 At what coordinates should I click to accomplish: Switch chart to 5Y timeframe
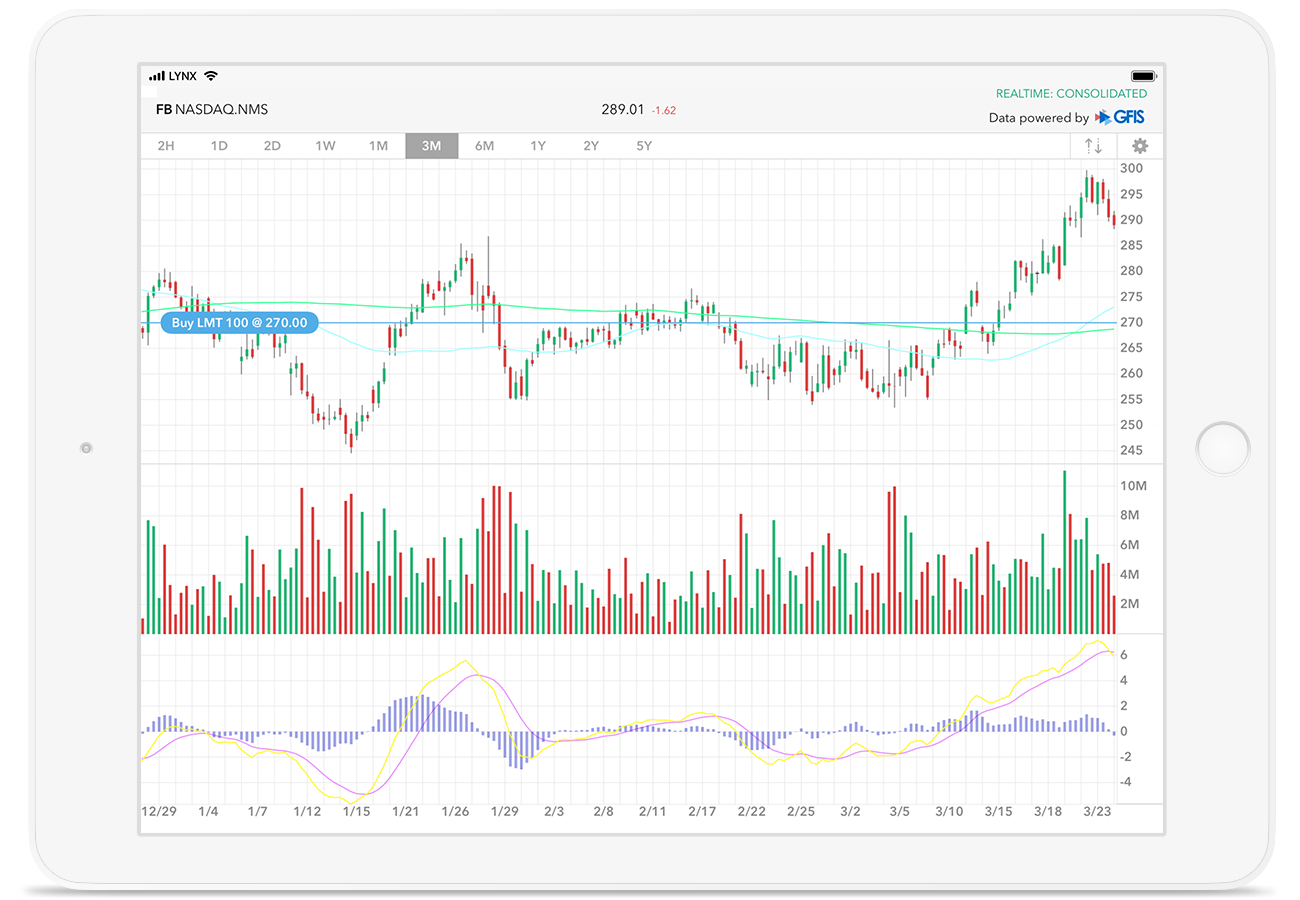tap(644, 146)
